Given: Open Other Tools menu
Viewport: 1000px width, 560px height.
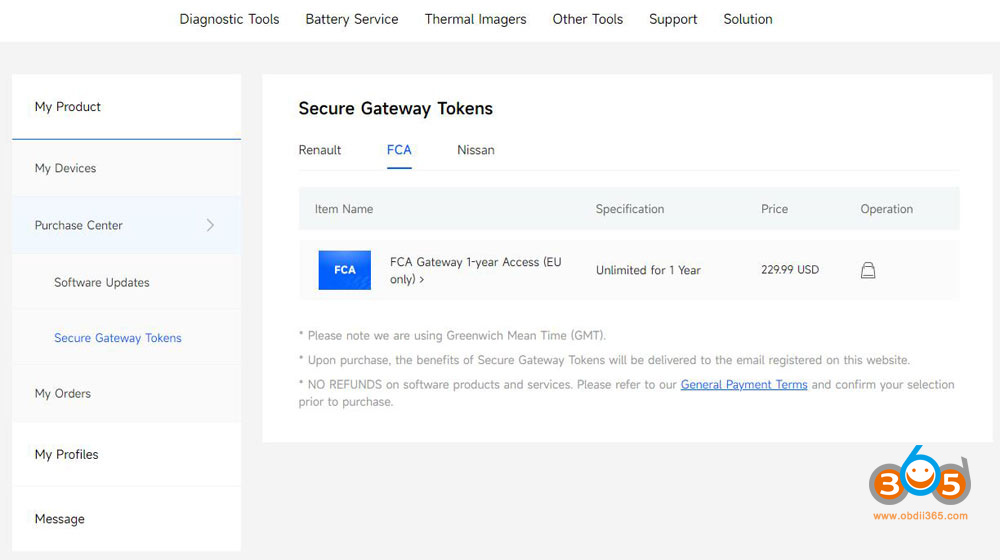Looking at the screenshot, I should point(587,19).
